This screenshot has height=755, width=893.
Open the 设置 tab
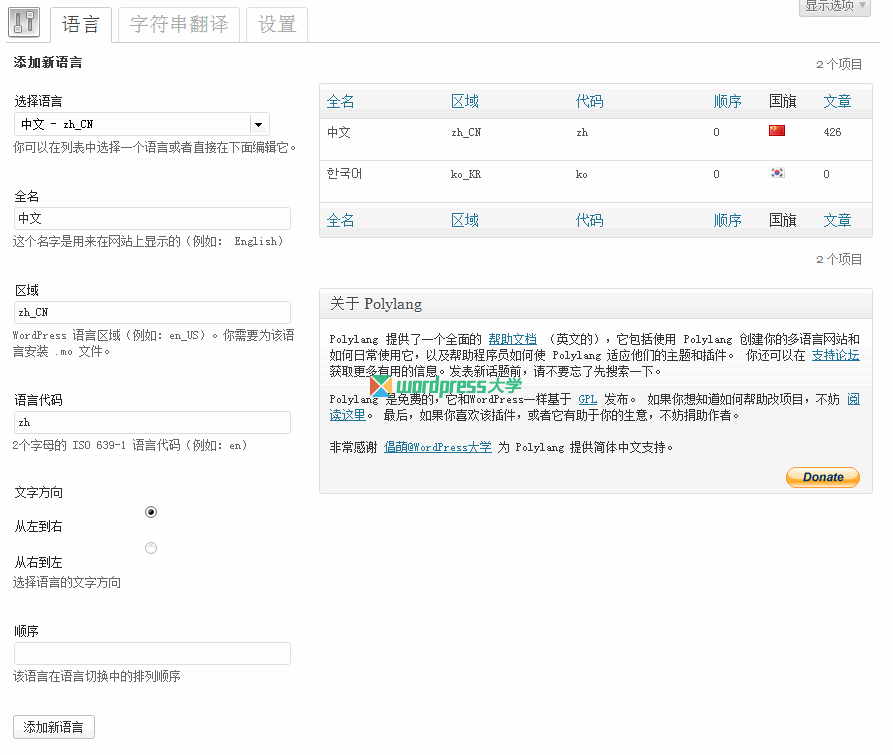(x=276, y=25)
